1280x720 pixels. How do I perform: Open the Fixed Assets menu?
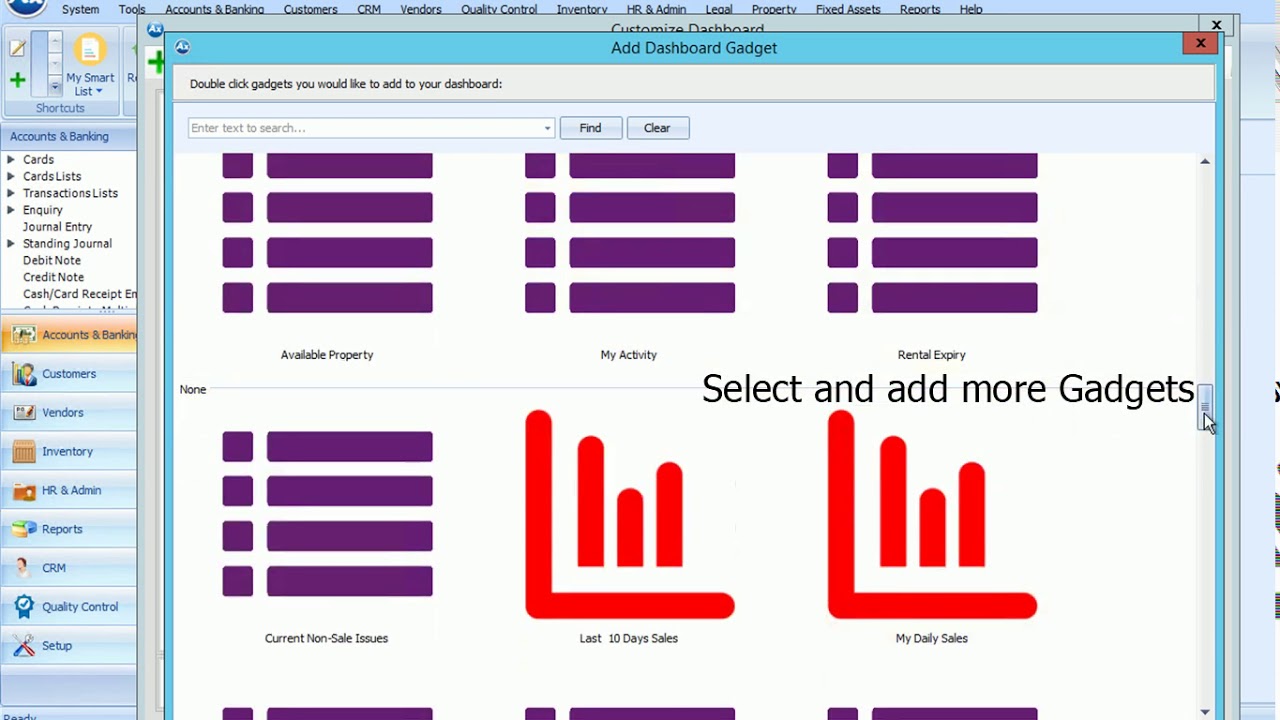click(848, 9)
